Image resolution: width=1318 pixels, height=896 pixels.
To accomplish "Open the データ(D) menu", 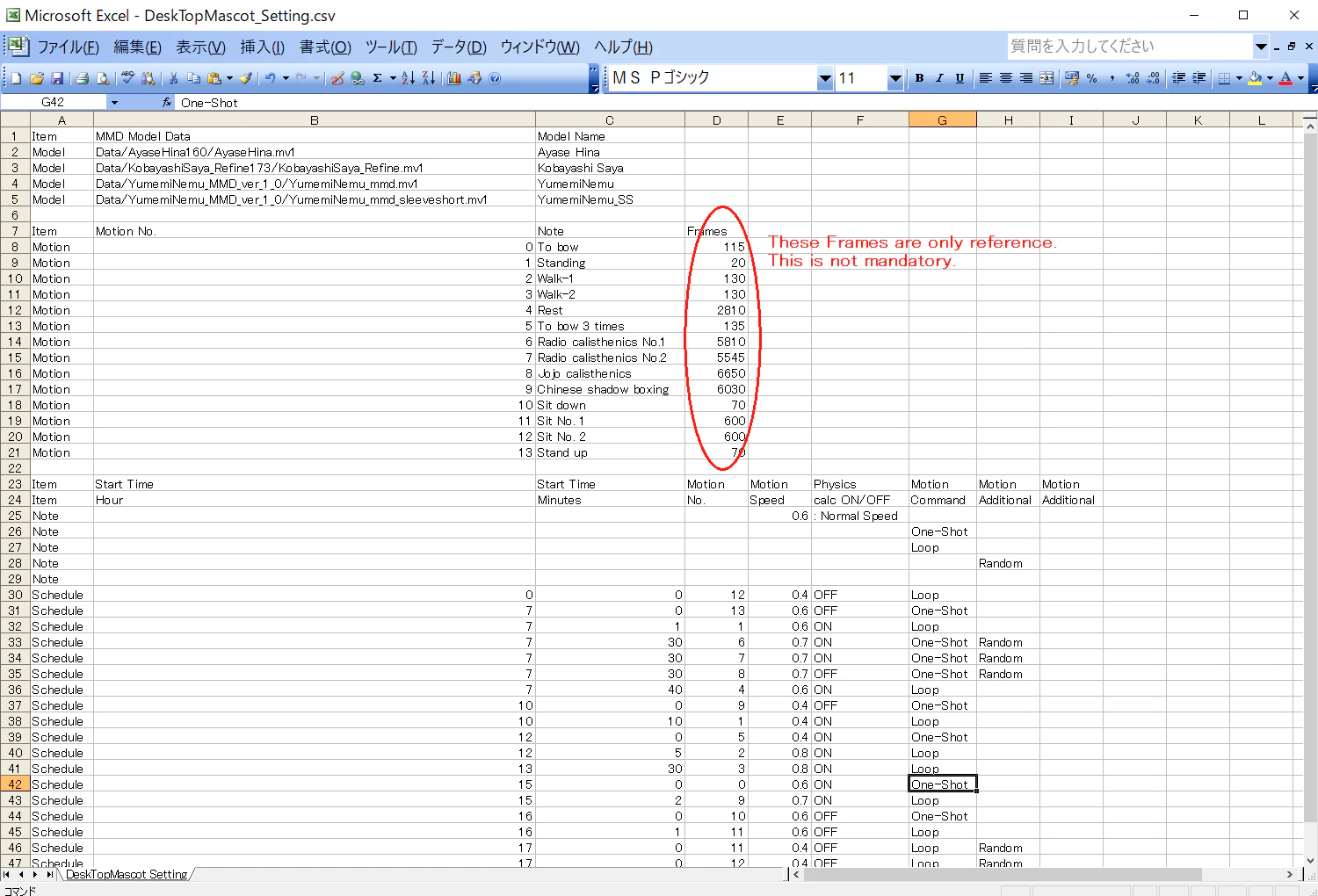I will click(x=459, y=47).
